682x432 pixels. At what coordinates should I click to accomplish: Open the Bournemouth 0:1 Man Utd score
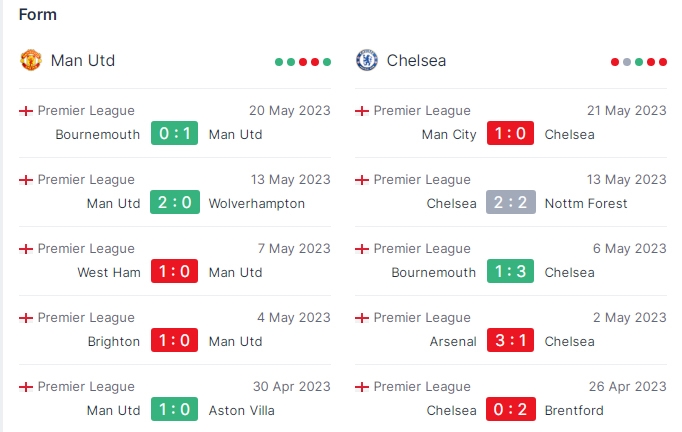[x=174, y=133]
